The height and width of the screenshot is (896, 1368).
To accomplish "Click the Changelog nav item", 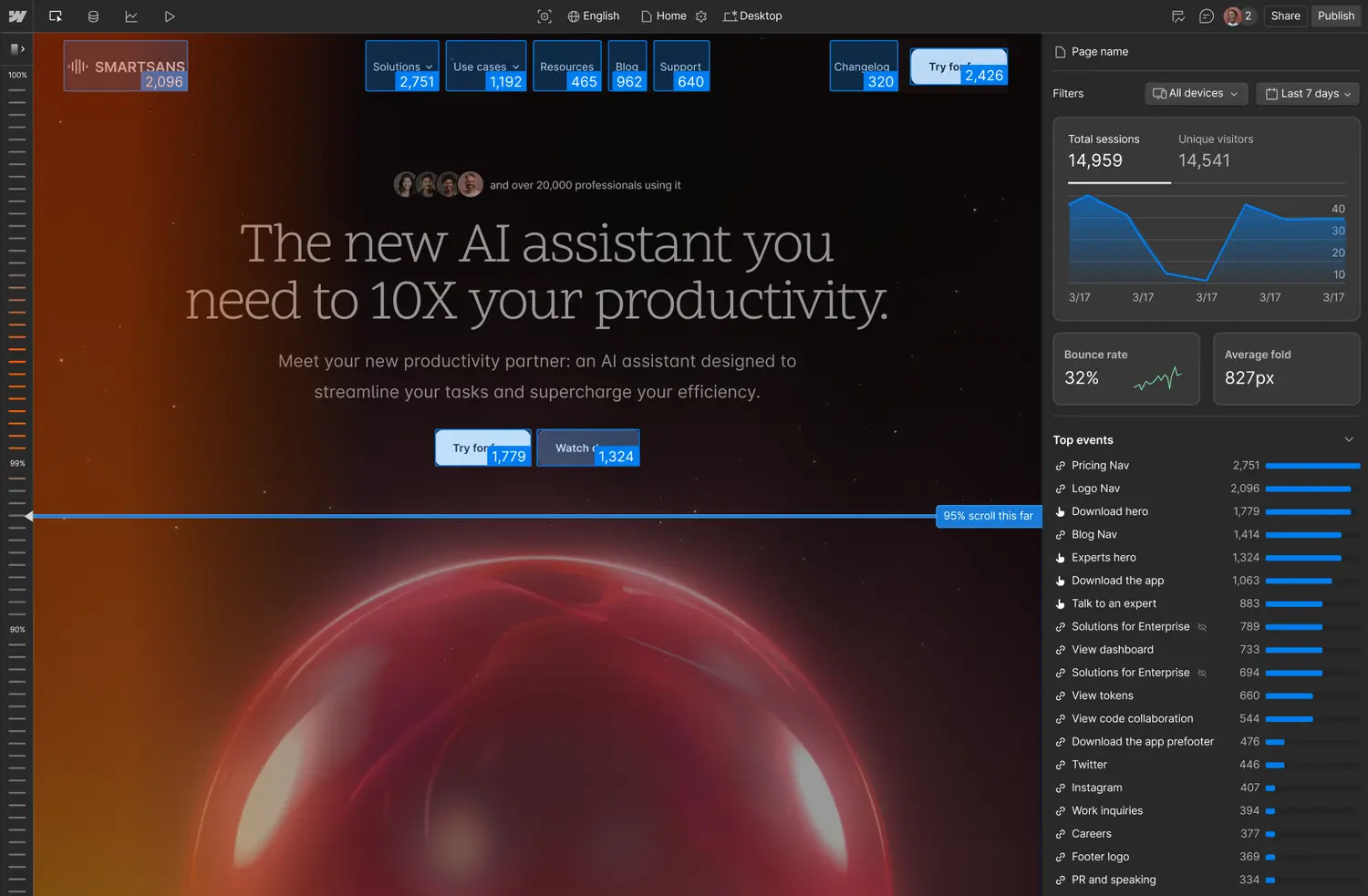I will (x=864, y=66).
